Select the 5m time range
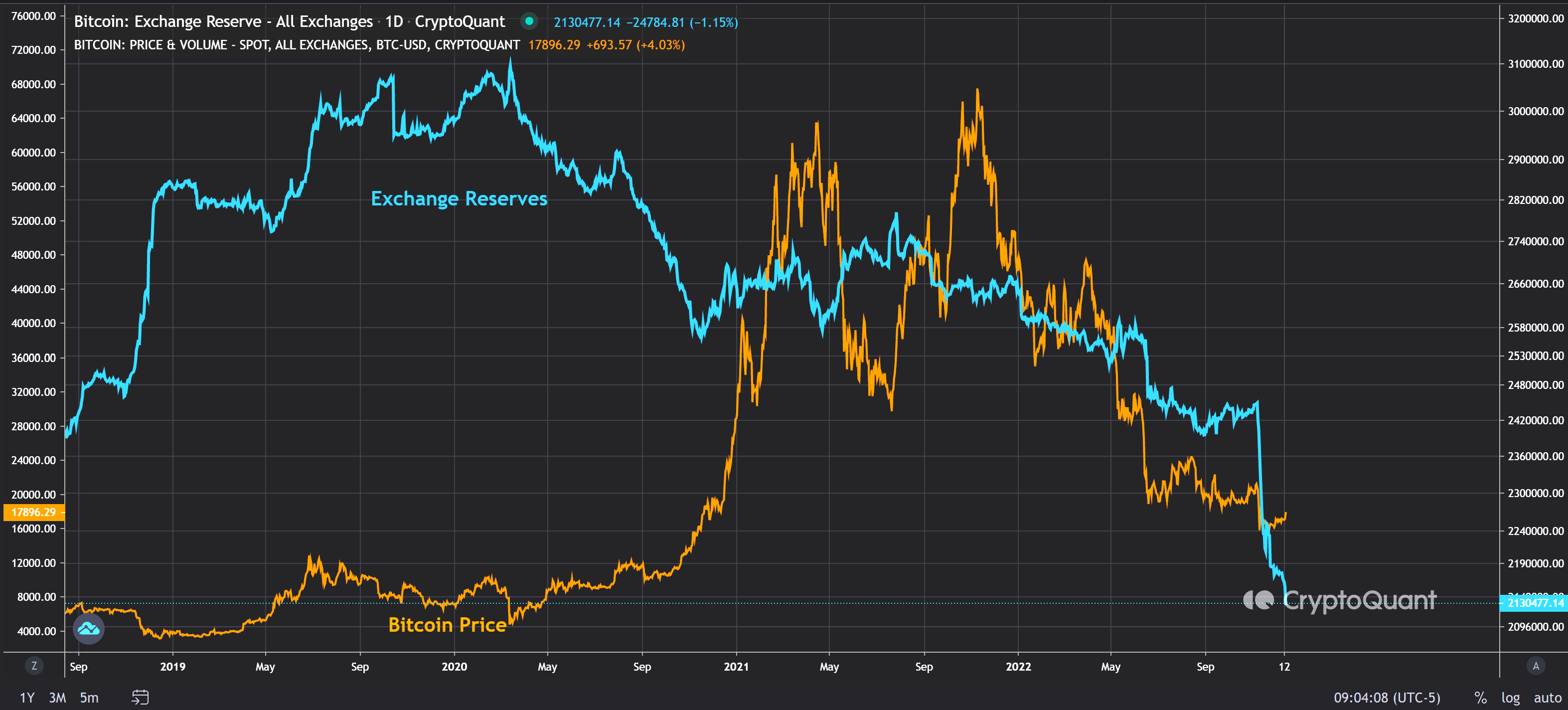 click(89, 697)
